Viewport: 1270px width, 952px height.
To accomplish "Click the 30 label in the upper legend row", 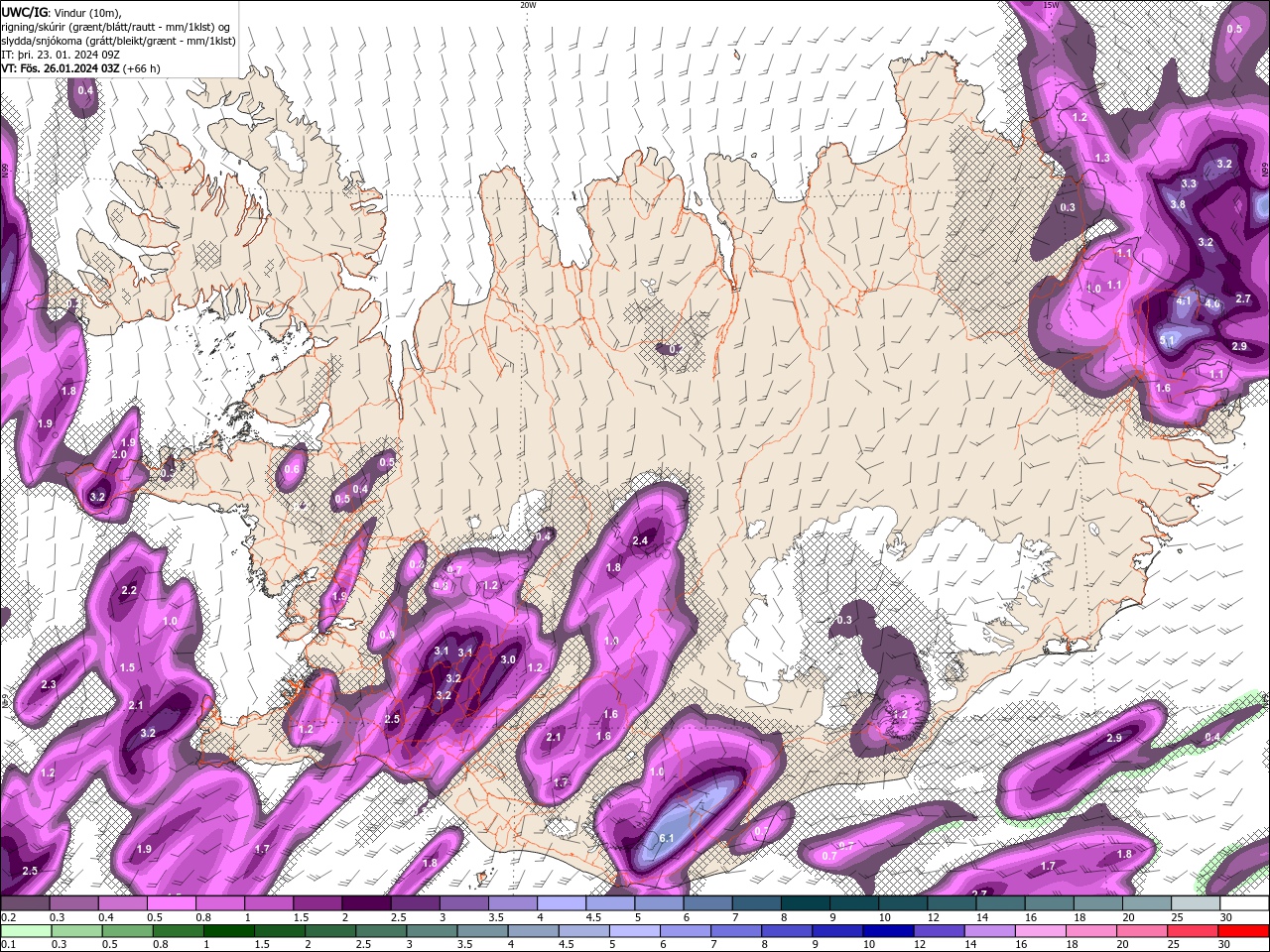I will pyautogui.click(x=1227, y=917).
